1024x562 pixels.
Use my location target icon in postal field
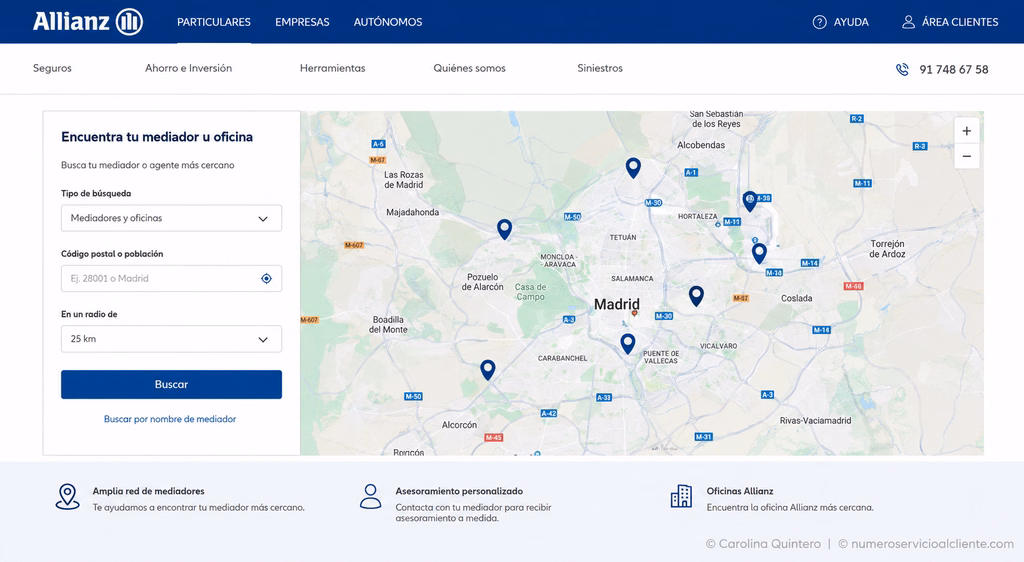coord(266,279)
